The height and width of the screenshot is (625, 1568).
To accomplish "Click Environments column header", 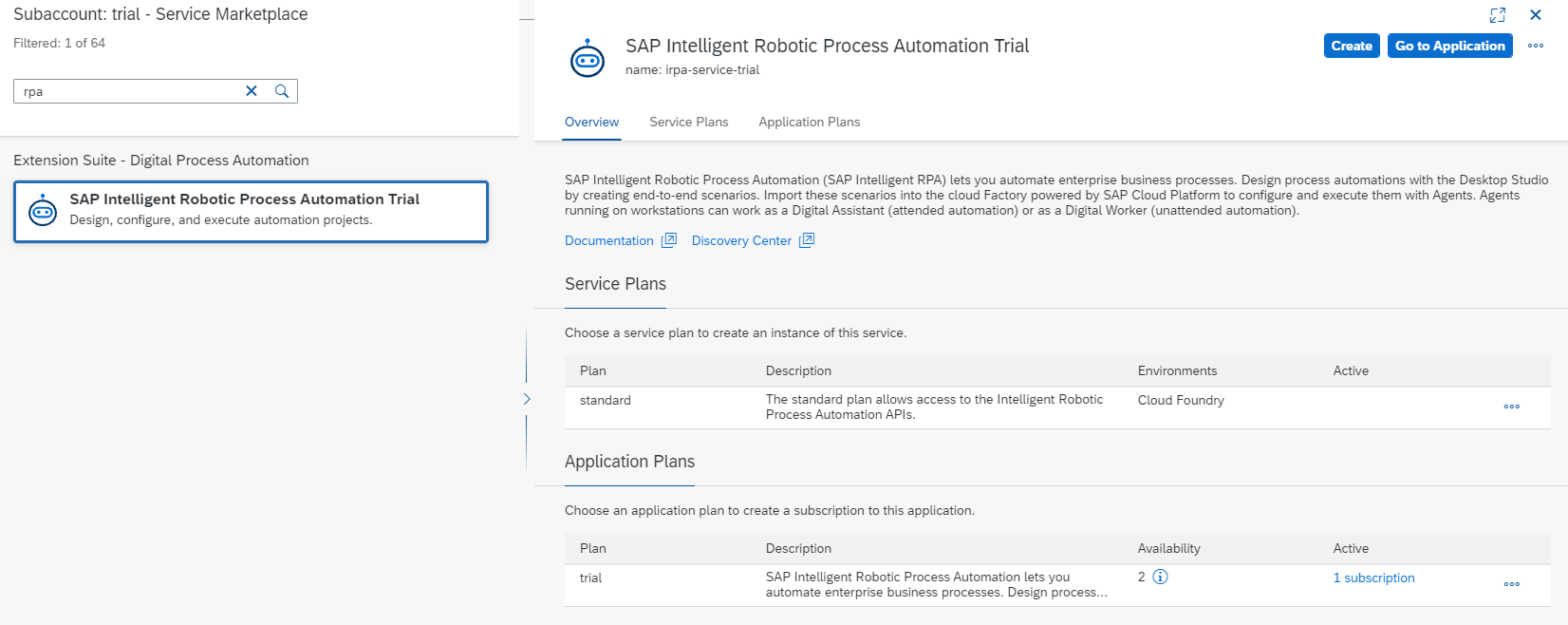I will tap(1177, 370).
